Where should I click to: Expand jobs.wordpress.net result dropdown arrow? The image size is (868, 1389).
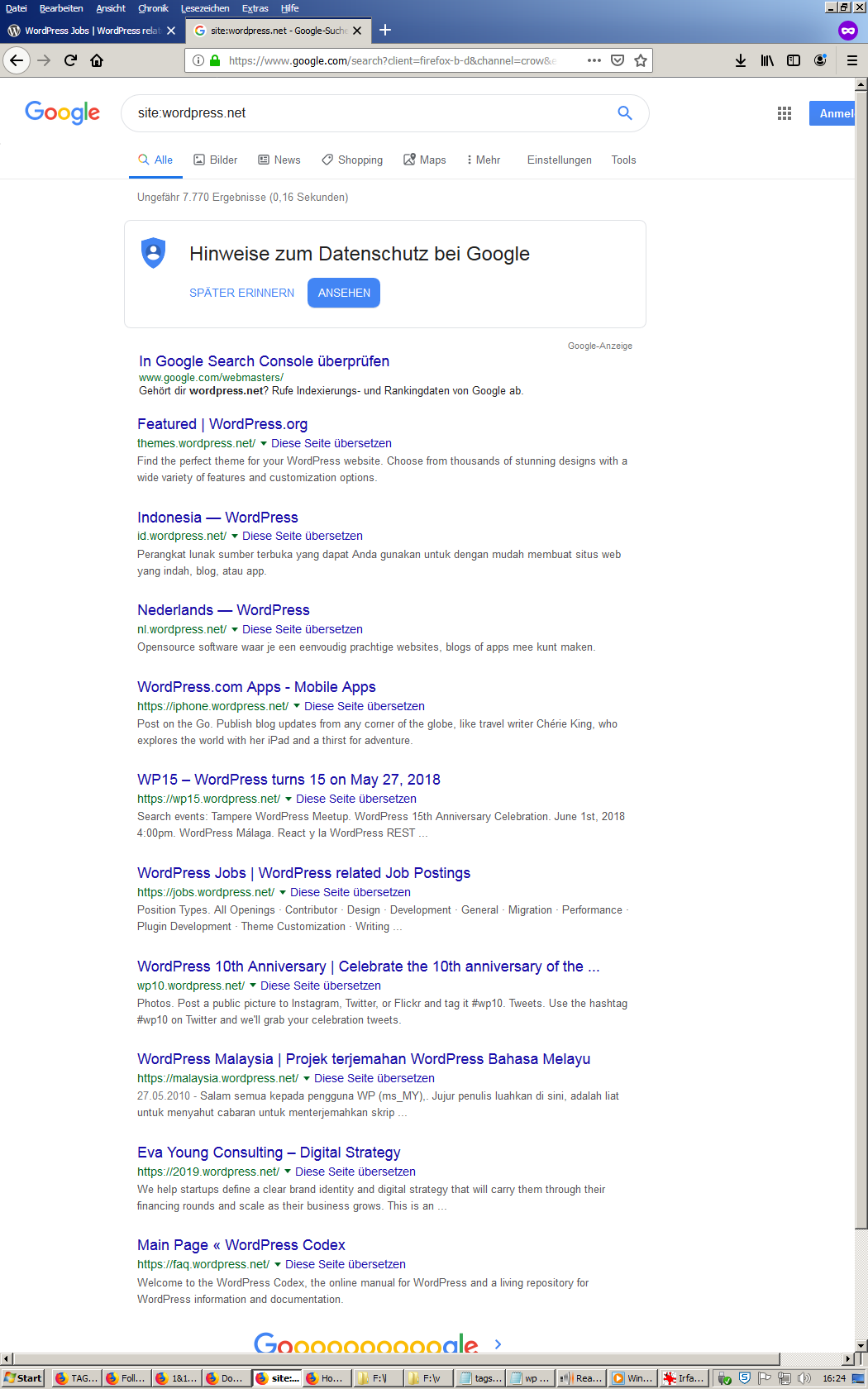point(283,892)
